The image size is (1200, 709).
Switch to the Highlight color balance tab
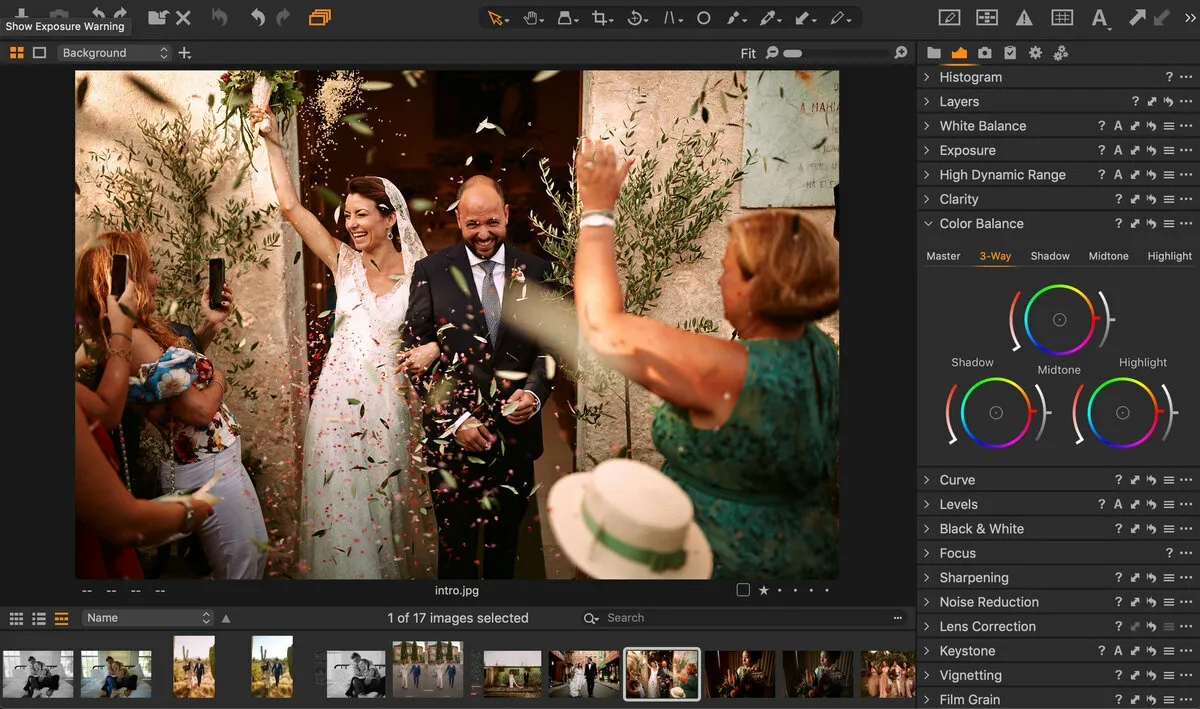(1169, 256)
